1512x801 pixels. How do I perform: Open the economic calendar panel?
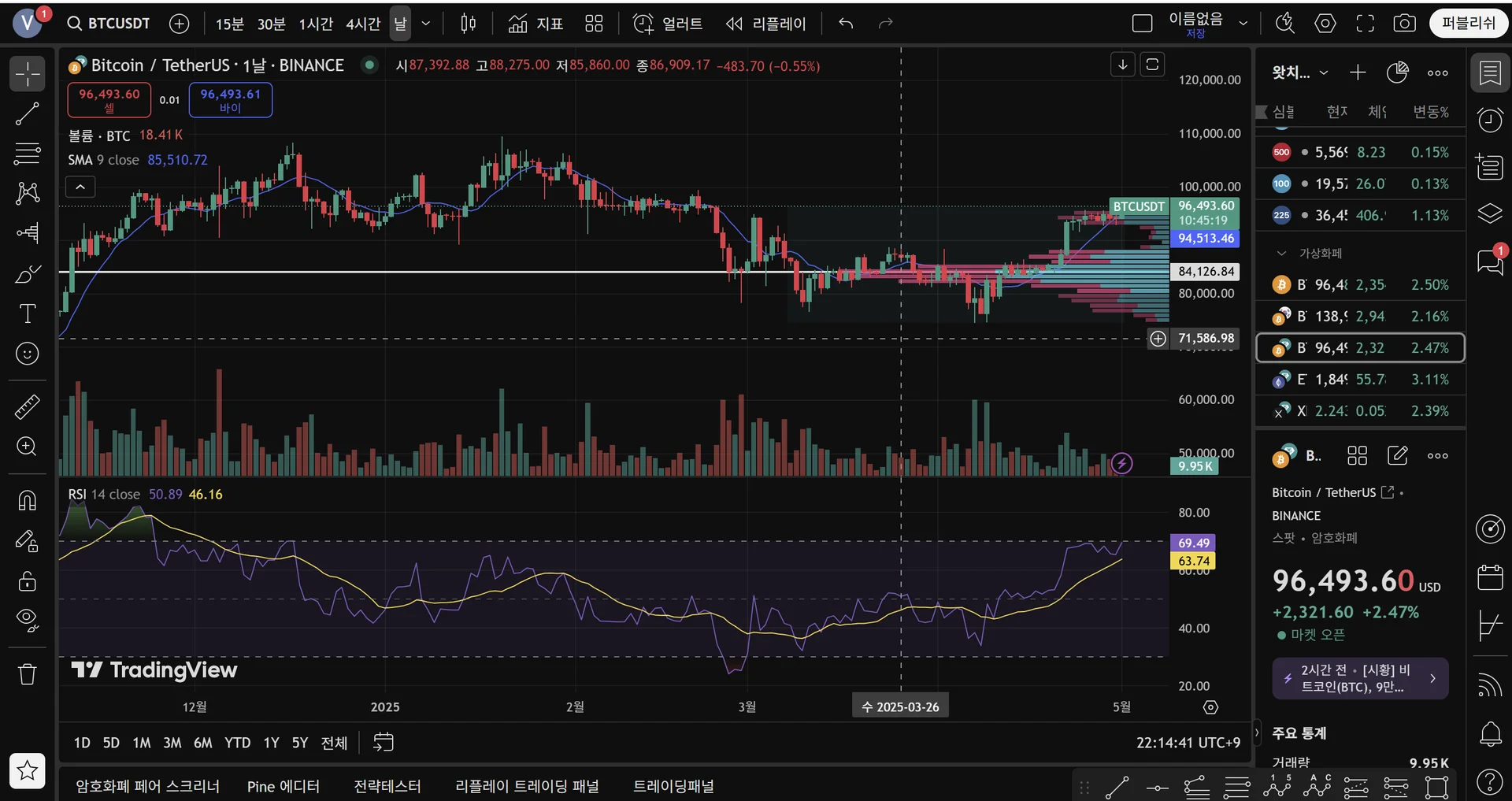coord(1490,577)
